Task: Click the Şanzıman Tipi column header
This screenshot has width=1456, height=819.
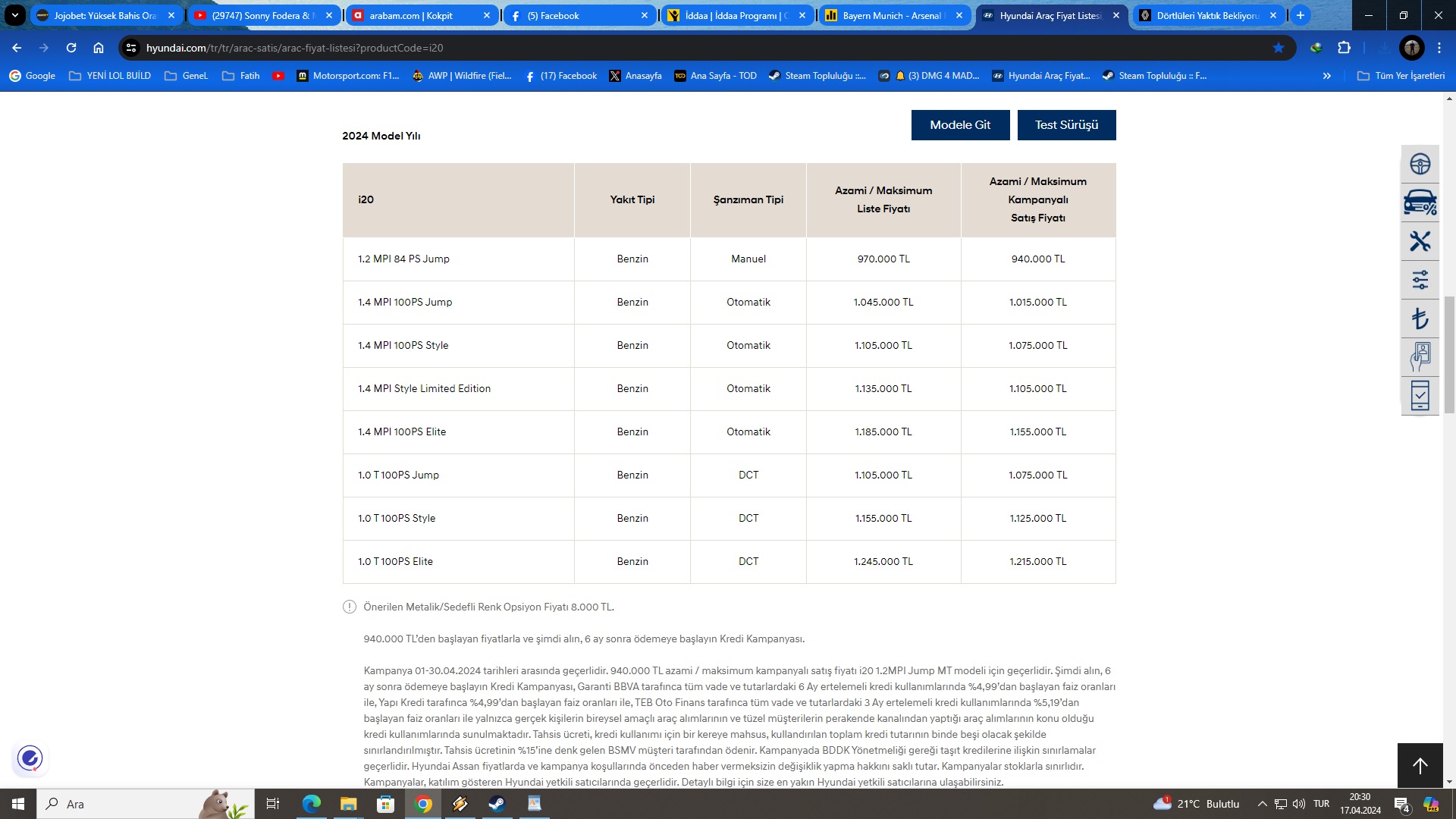Action: pos(748,200)
